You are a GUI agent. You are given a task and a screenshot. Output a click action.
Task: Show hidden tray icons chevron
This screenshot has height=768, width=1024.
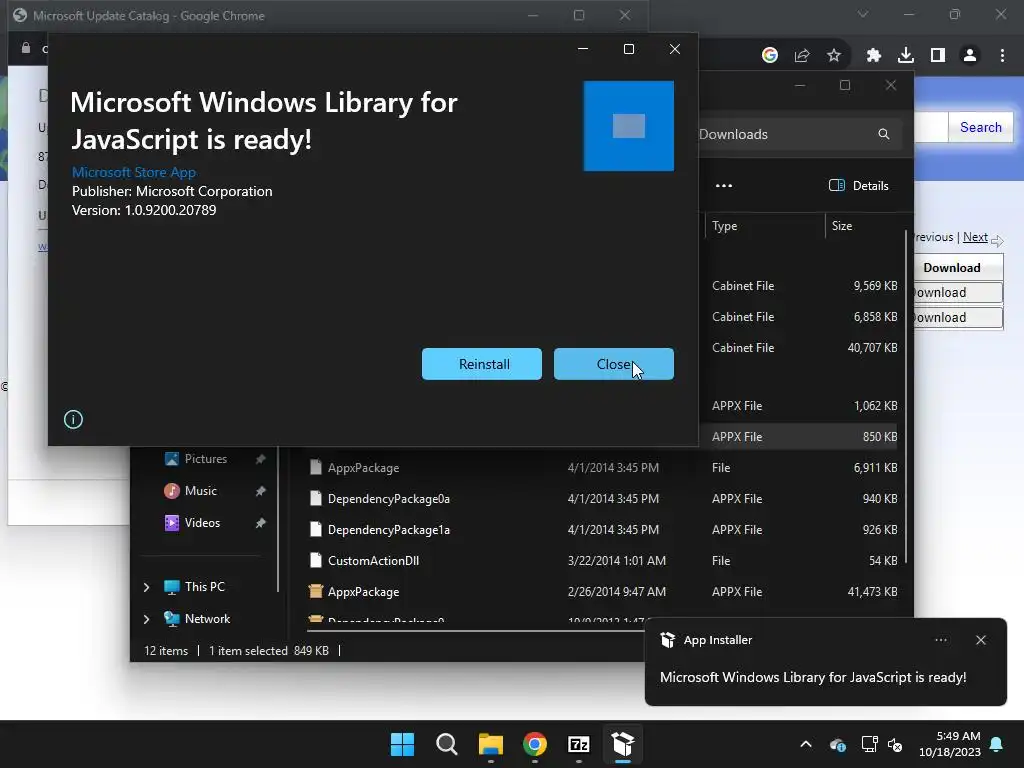[806, 744]
